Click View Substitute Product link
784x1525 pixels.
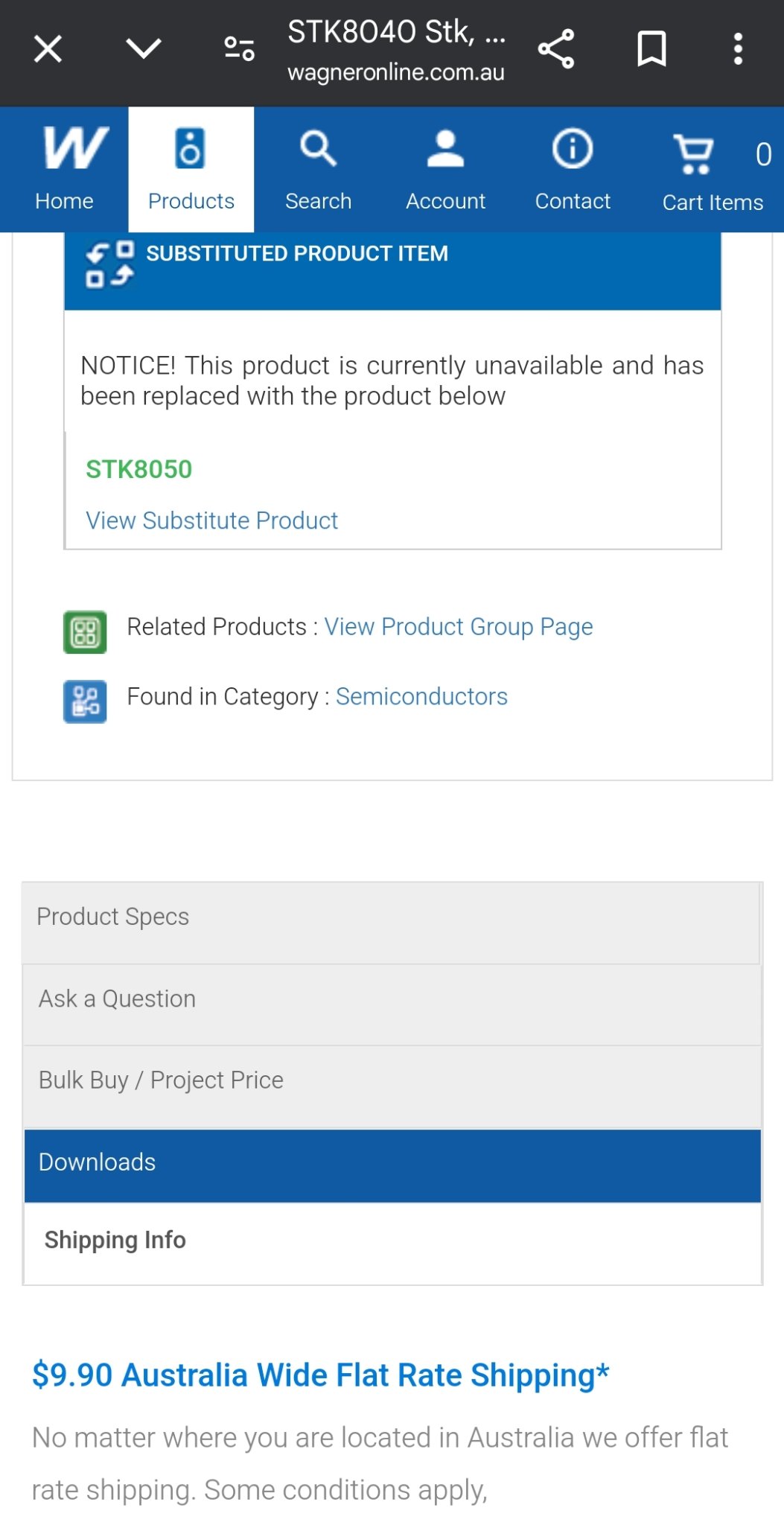(x=212, y=520)
